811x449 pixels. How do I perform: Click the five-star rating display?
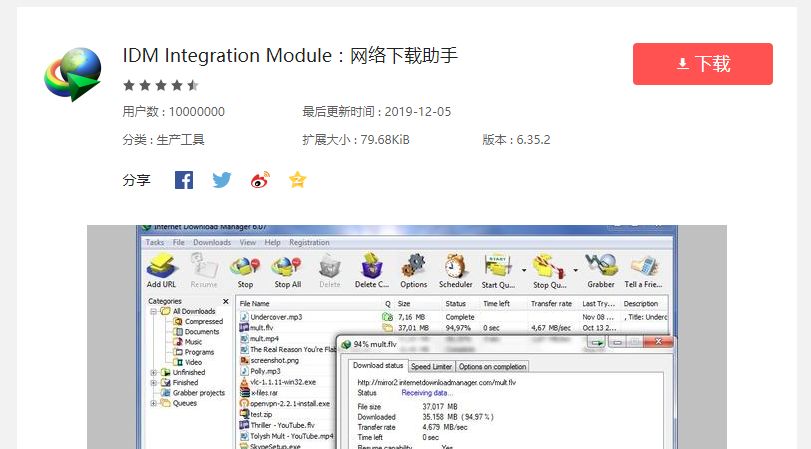pyautogui.click(x=161, y=85)
